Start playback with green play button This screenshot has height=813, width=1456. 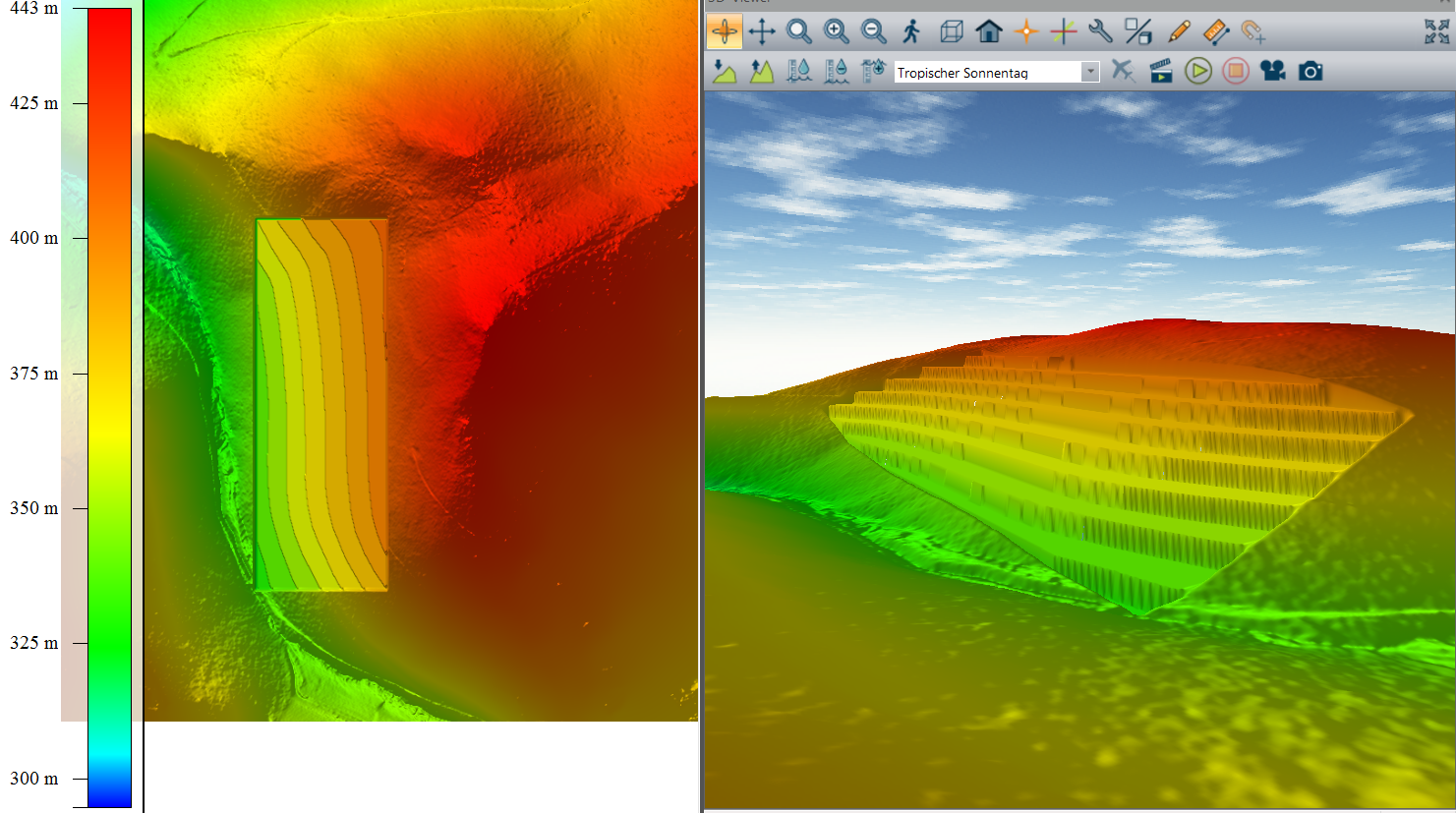(1198, 71)
